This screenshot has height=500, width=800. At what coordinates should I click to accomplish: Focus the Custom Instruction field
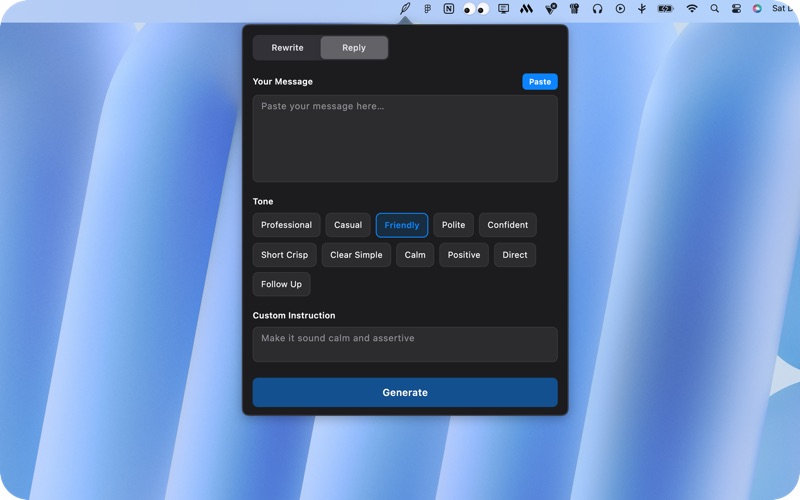point(405,344)
